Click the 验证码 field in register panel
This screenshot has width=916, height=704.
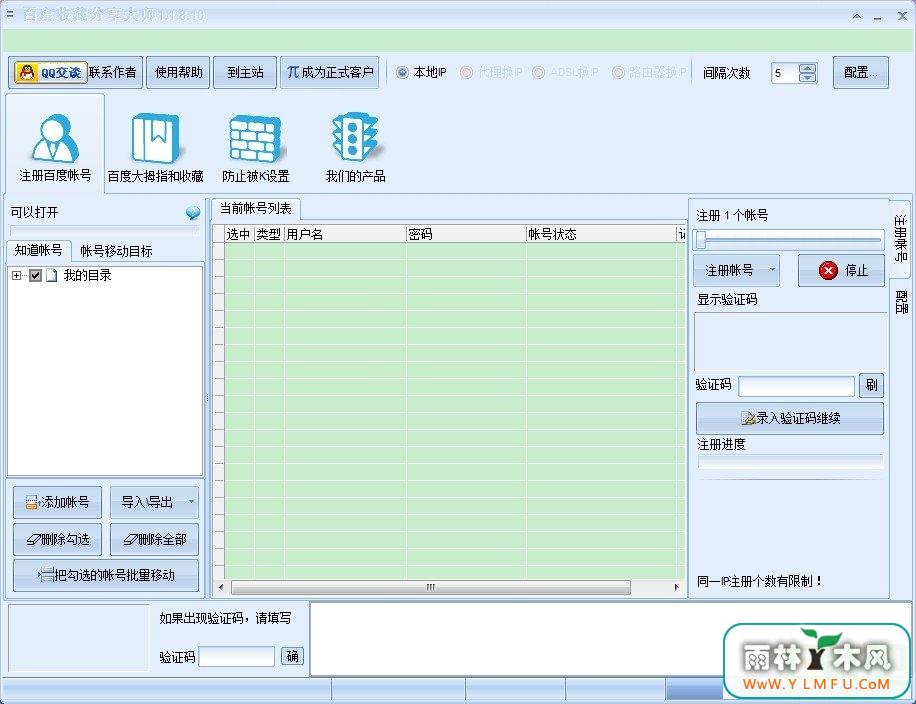796,386
